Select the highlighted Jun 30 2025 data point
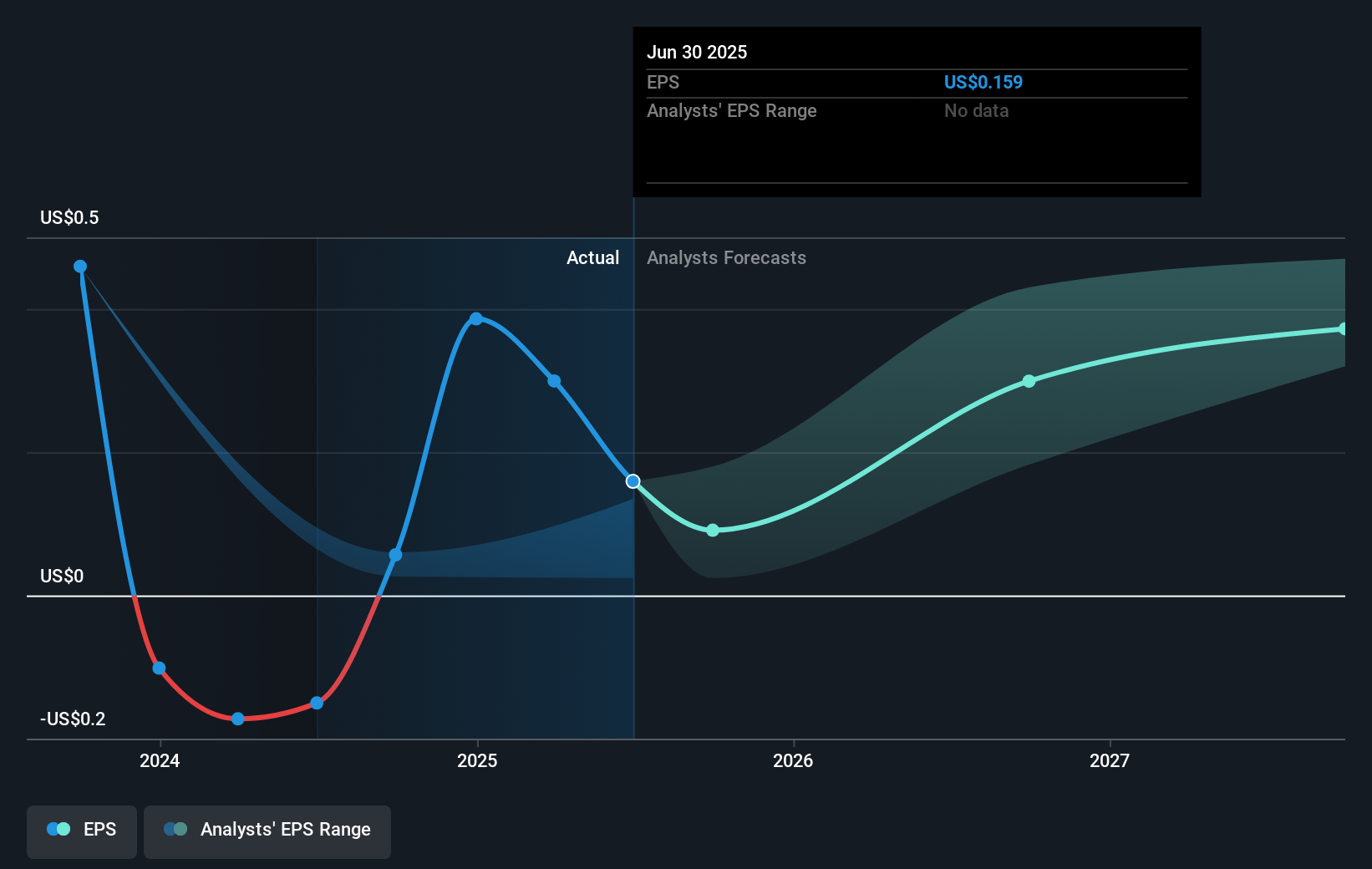The image size is (1372, 869). pos(633,480)
